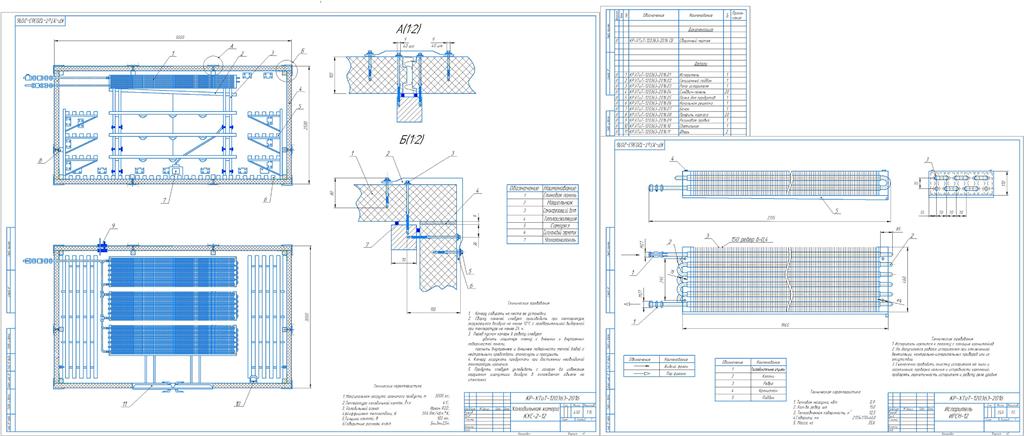Click callout number 9 on the lower plan
This screenshot has height=436, width=1024.
[x=114, y=230]
